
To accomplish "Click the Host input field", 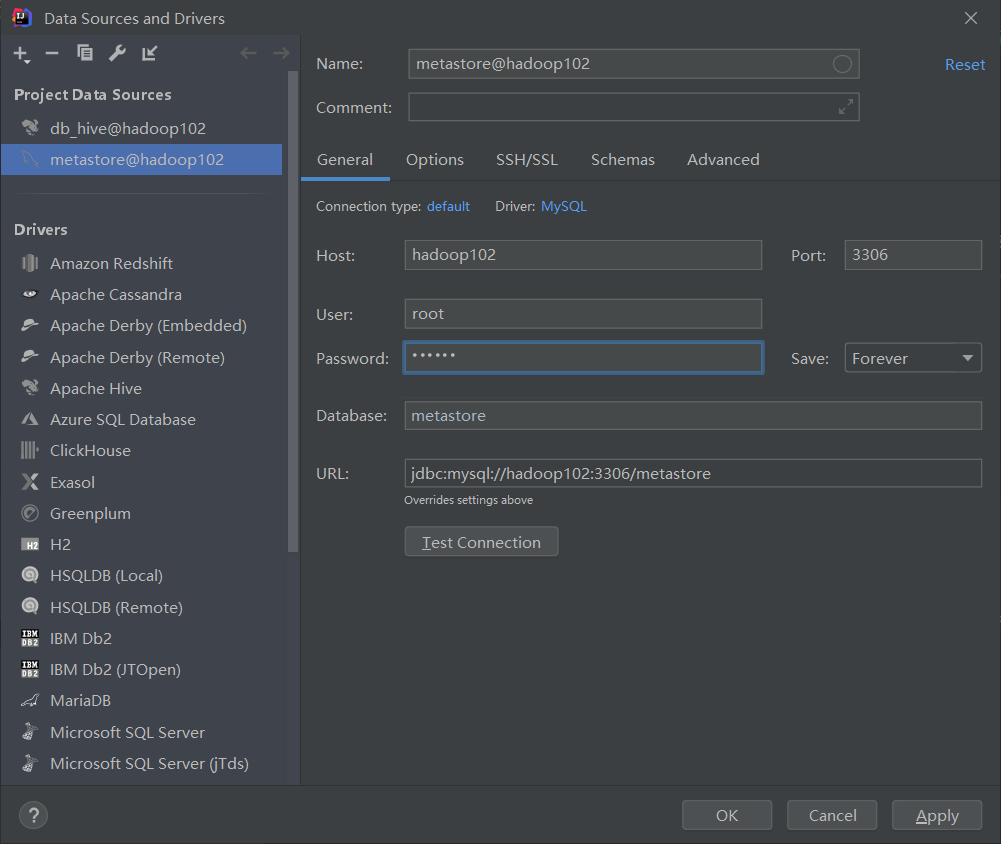I will (583, 255).
